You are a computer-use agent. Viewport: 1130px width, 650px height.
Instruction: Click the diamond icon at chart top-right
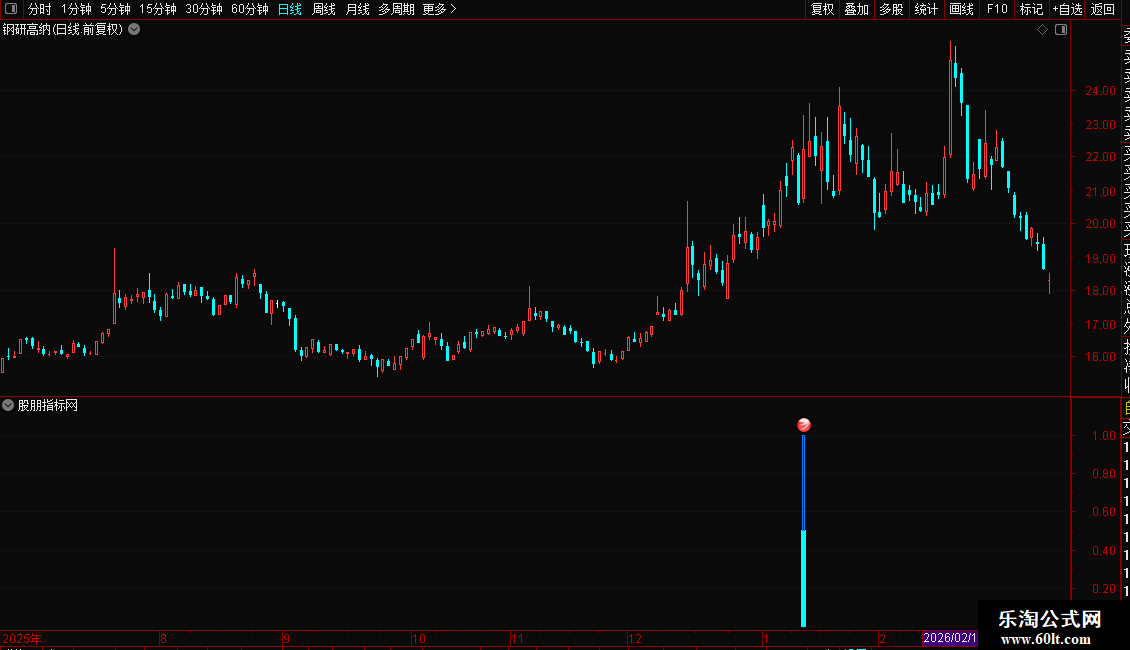click(x=1042, y=30)
